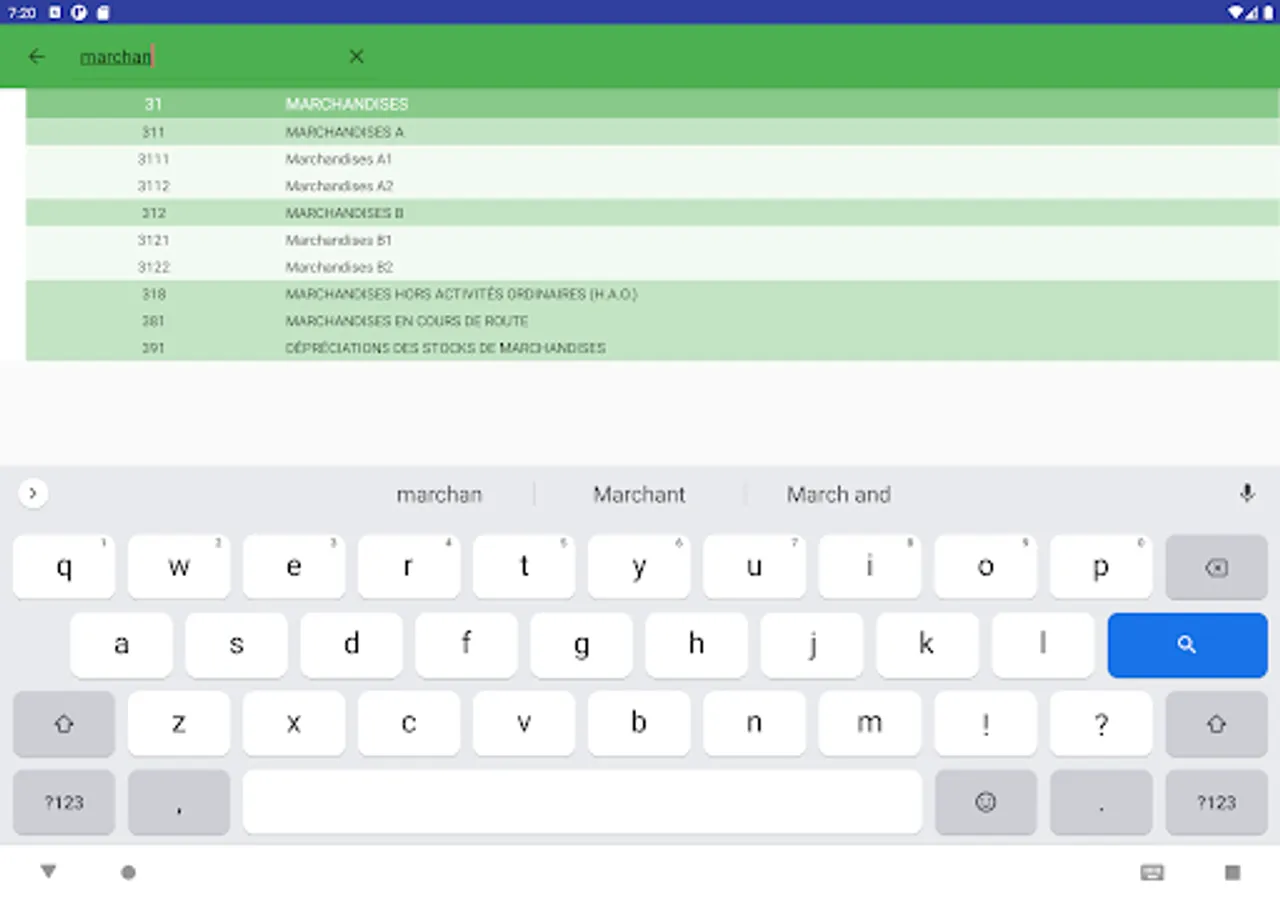Open 381 MARCHANDISES EN COURS DE ROUTE
The height and width of the screenshot is (900, 1280).
click(x=652, y=321)
